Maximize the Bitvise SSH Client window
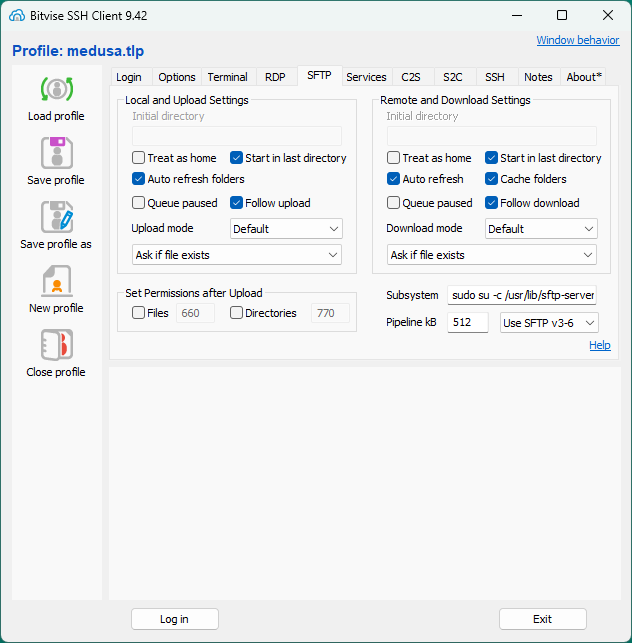The height and width of the screenshot is (643, 632). click(562, 16)
